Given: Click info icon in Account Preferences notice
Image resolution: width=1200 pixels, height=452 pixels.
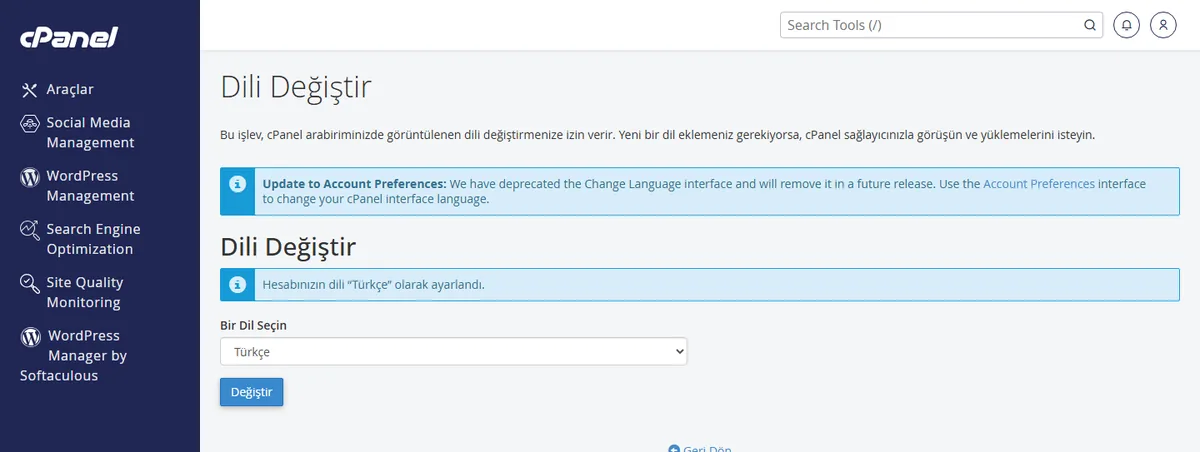Looking at the screenshot, I should [237, 184].
